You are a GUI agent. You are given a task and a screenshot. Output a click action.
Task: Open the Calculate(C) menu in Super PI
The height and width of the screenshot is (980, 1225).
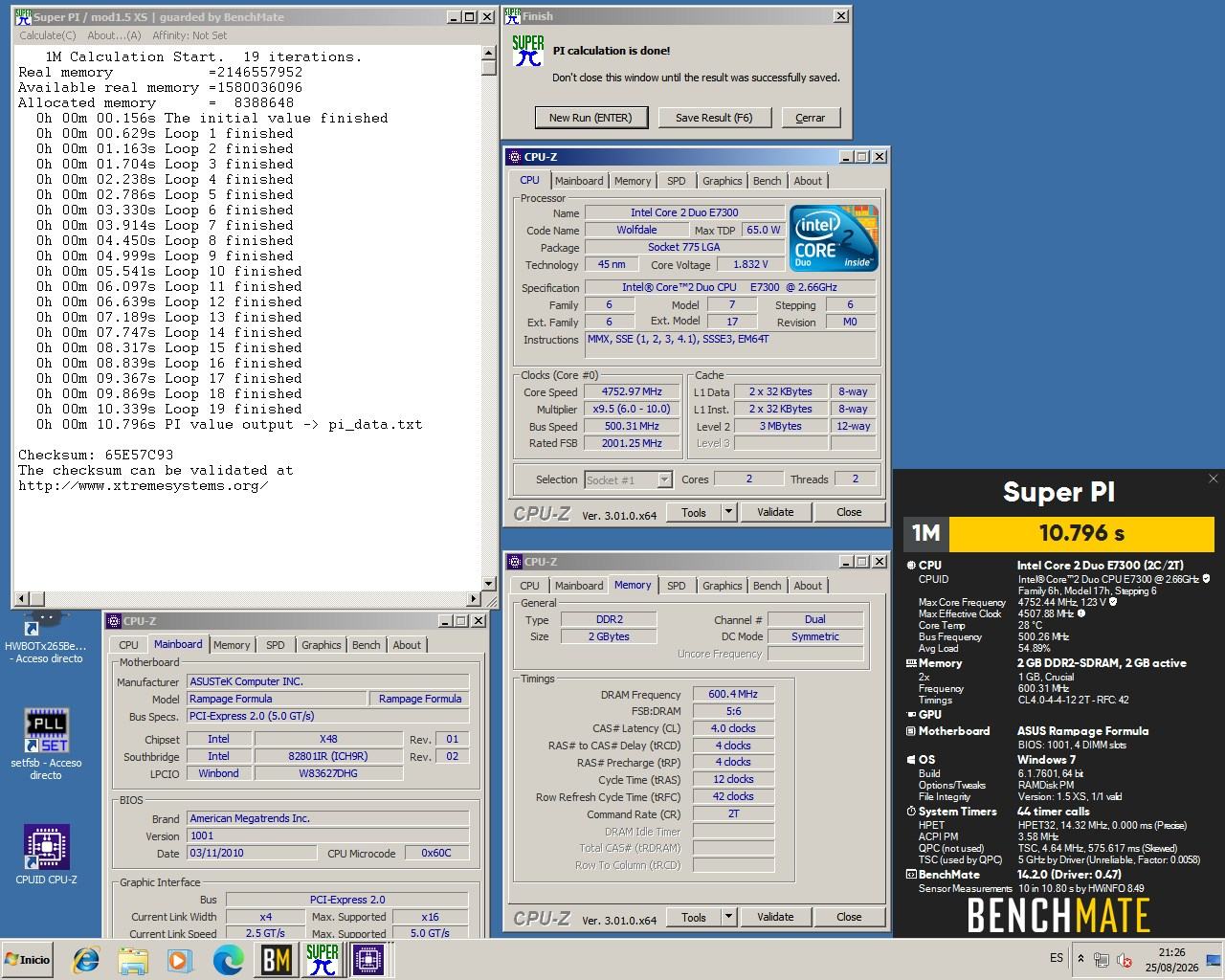[47, 35]
